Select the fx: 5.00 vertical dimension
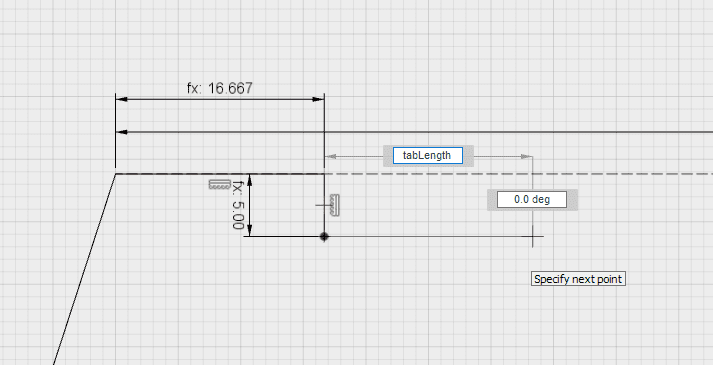The image size is (713, 365). point(238,205)
